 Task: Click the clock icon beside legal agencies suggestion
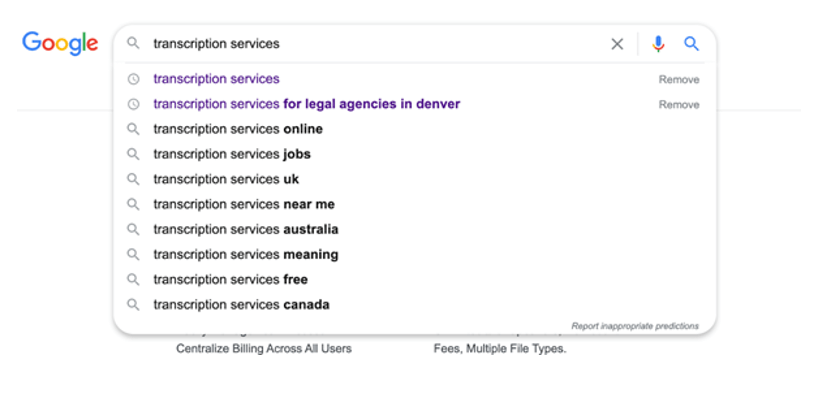[134, 104]
